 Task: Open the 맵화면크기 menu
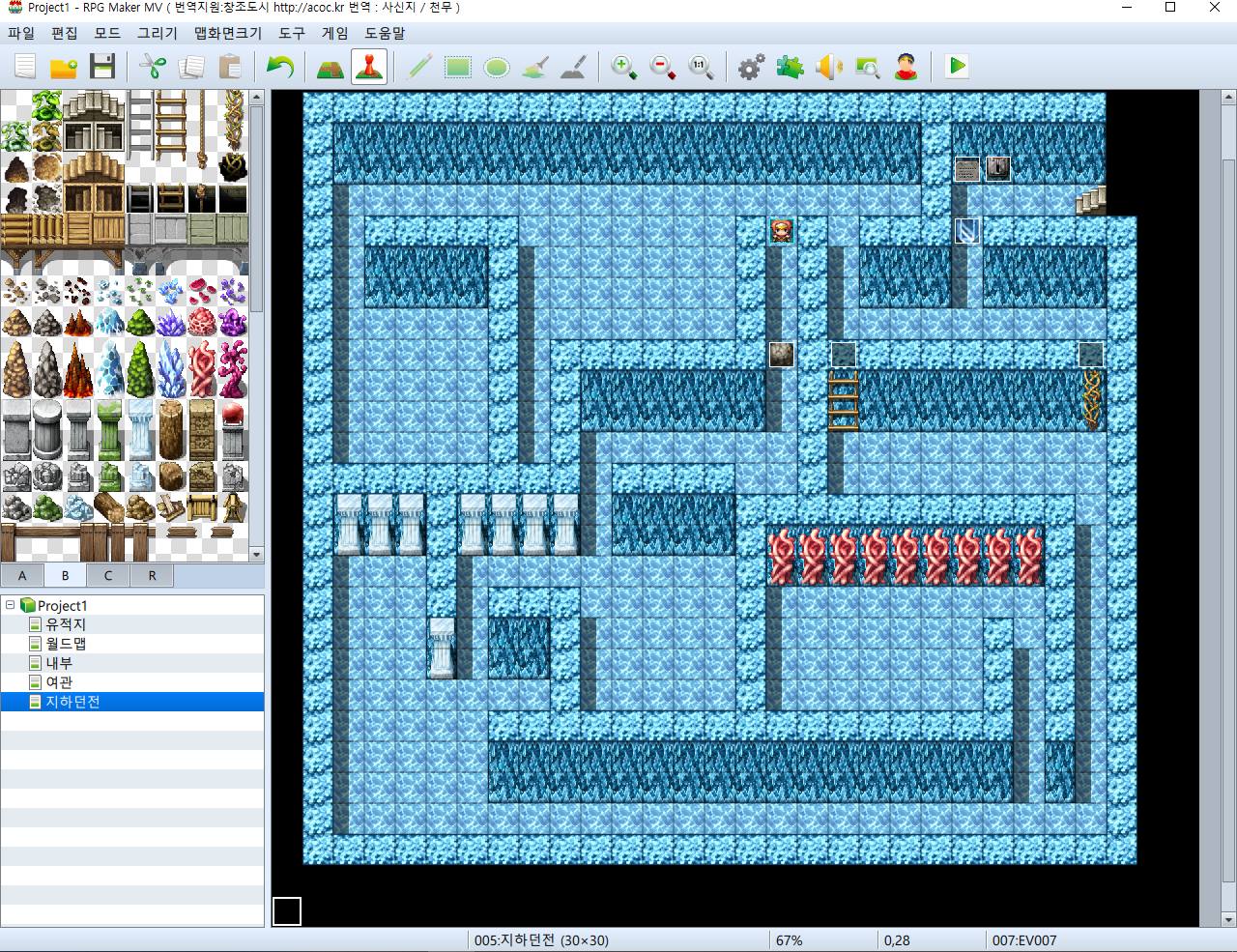[228, 33]
